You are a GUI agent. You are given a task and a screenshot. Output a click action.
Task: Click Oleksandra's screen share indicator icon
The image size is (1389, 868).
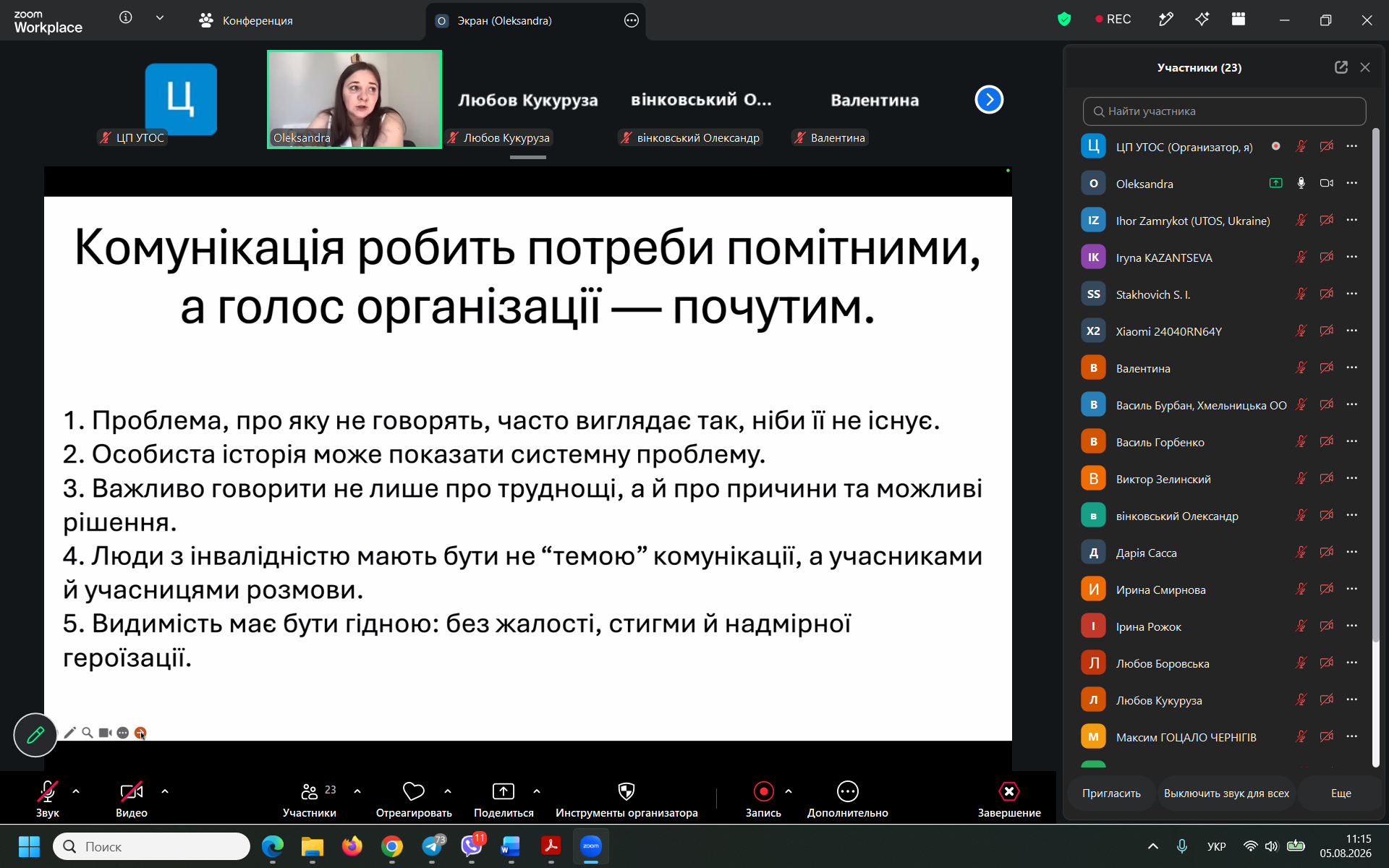[1276, 184]
